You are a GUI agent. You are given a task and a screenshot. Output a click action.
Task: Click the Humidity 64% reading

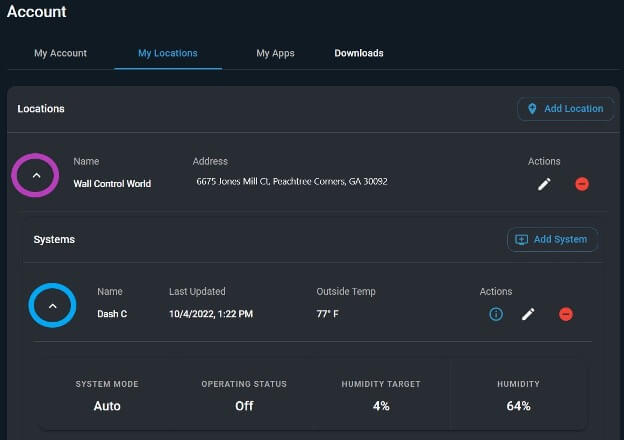click(x=518, y=406)
